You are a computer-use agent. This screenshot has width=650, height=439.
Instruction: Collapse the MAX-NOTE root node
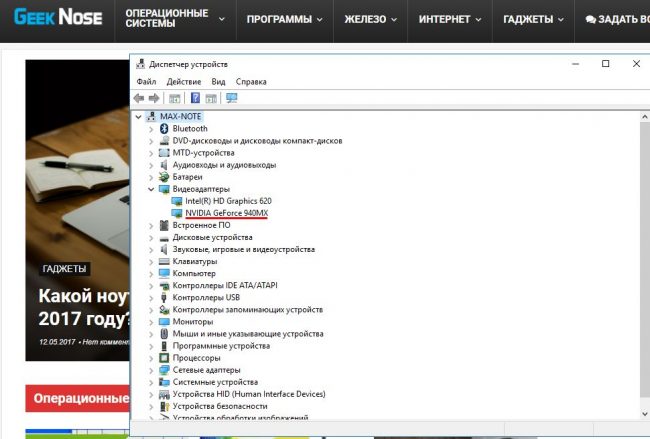tap(139, 117)
